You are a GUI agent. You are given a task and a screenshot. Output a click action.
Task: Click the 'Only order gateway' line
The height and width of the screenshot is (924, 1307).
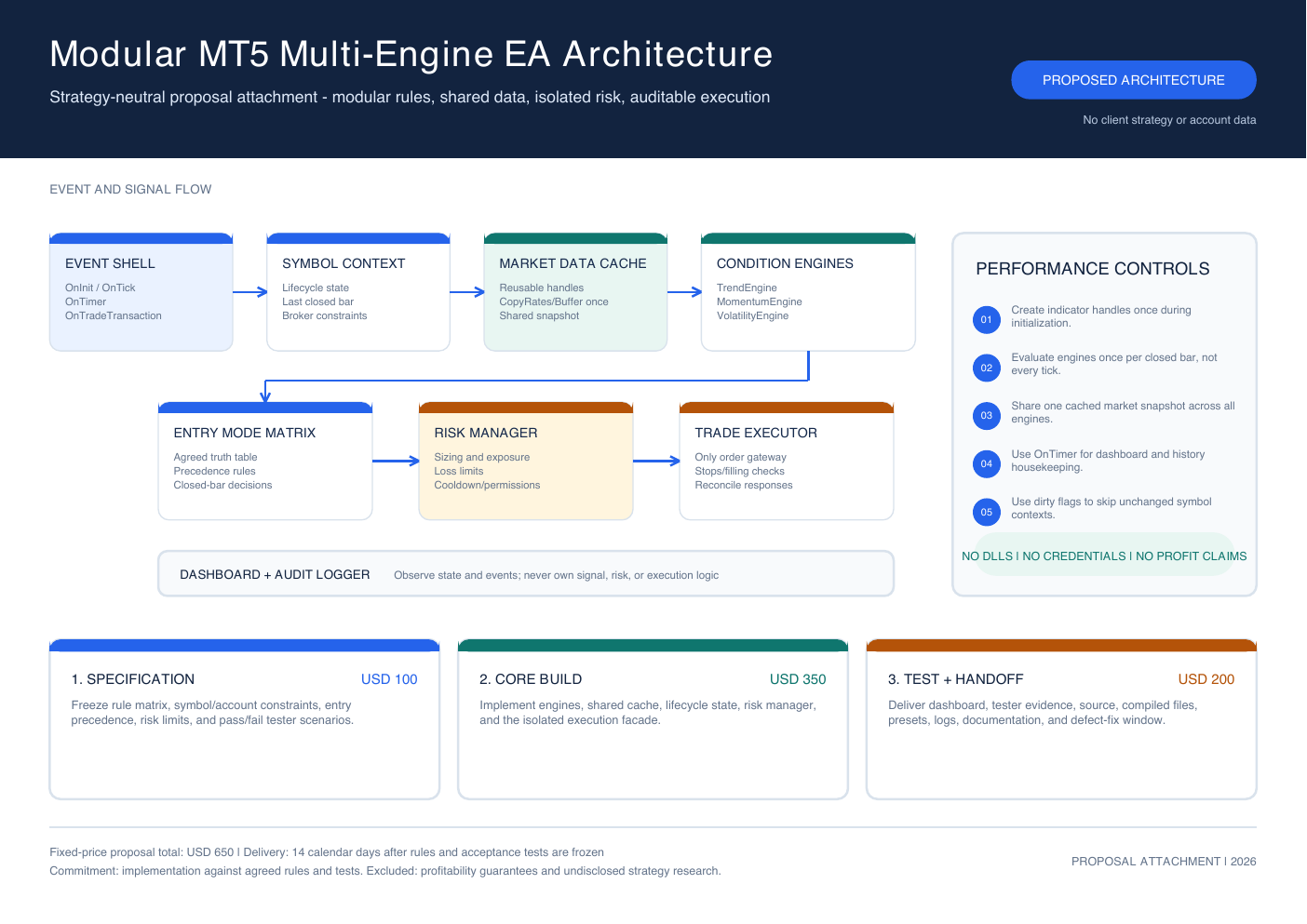point(741,457)
